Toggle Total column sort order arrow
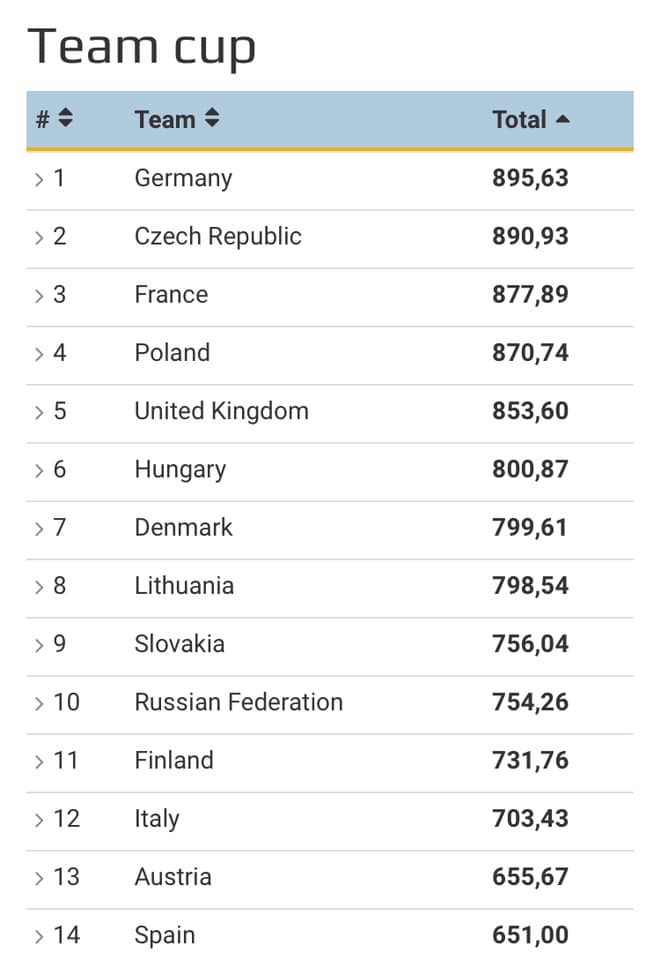The image size is (660, 960). coord(562,120)
